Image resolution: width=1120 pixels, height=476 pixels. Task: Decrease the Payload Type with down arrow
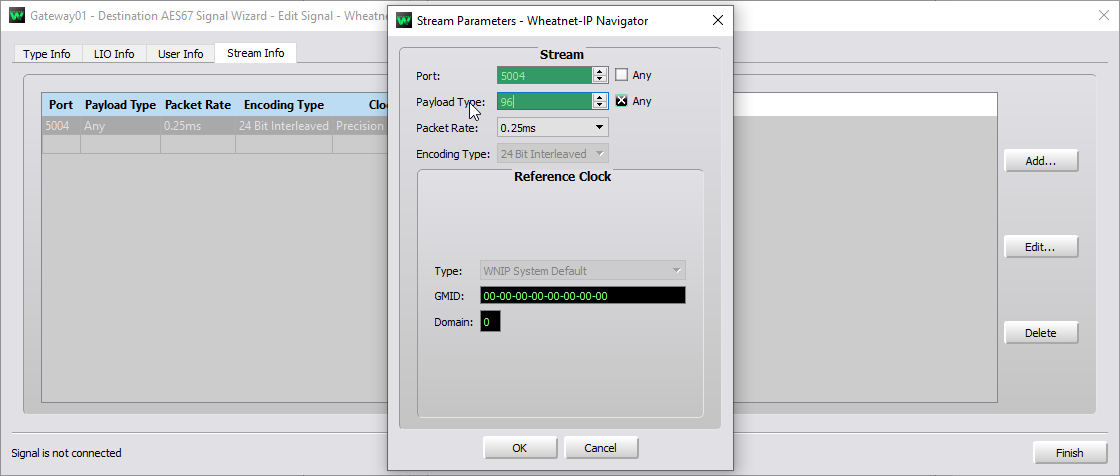coord(600,105)
